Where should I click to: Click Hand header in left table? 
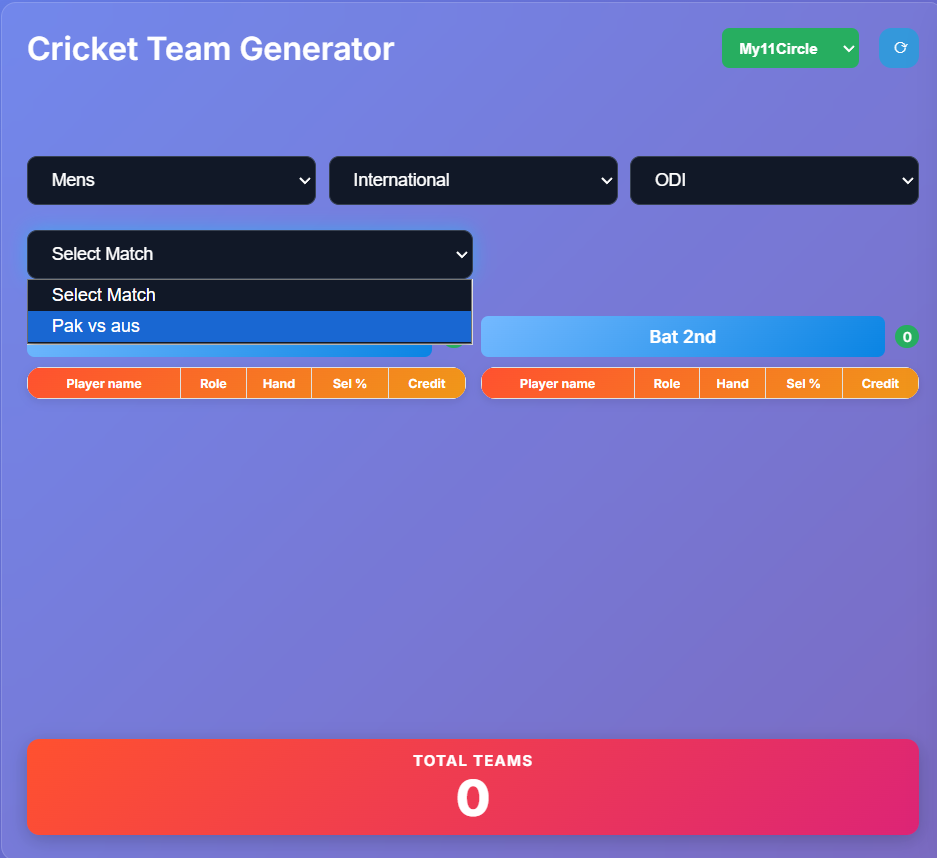tap(279, 384)
